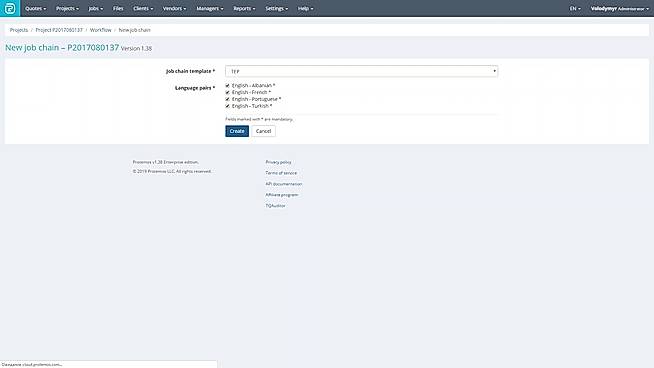Open the TQAuditor footer link
This screenshot has height=368, width=654.
(x=275, y=206)
